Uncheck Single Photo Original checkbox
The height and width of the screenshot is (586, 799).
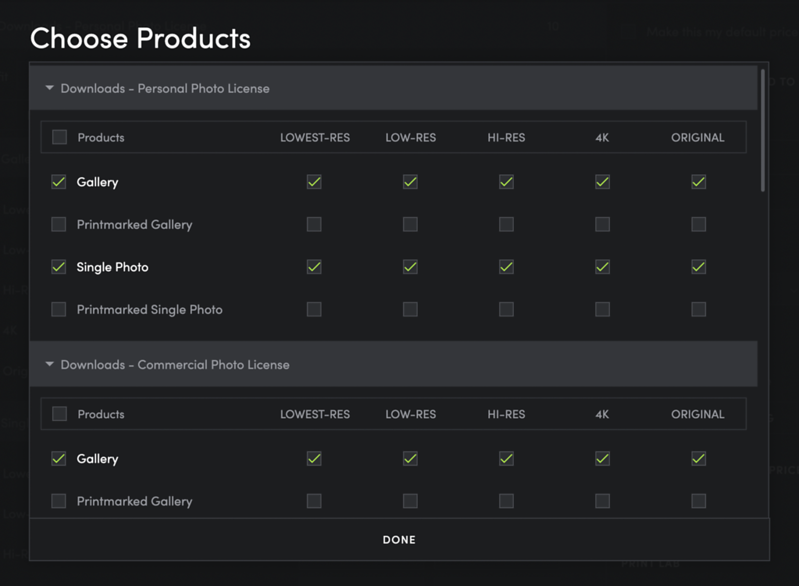tap(699, 267)
